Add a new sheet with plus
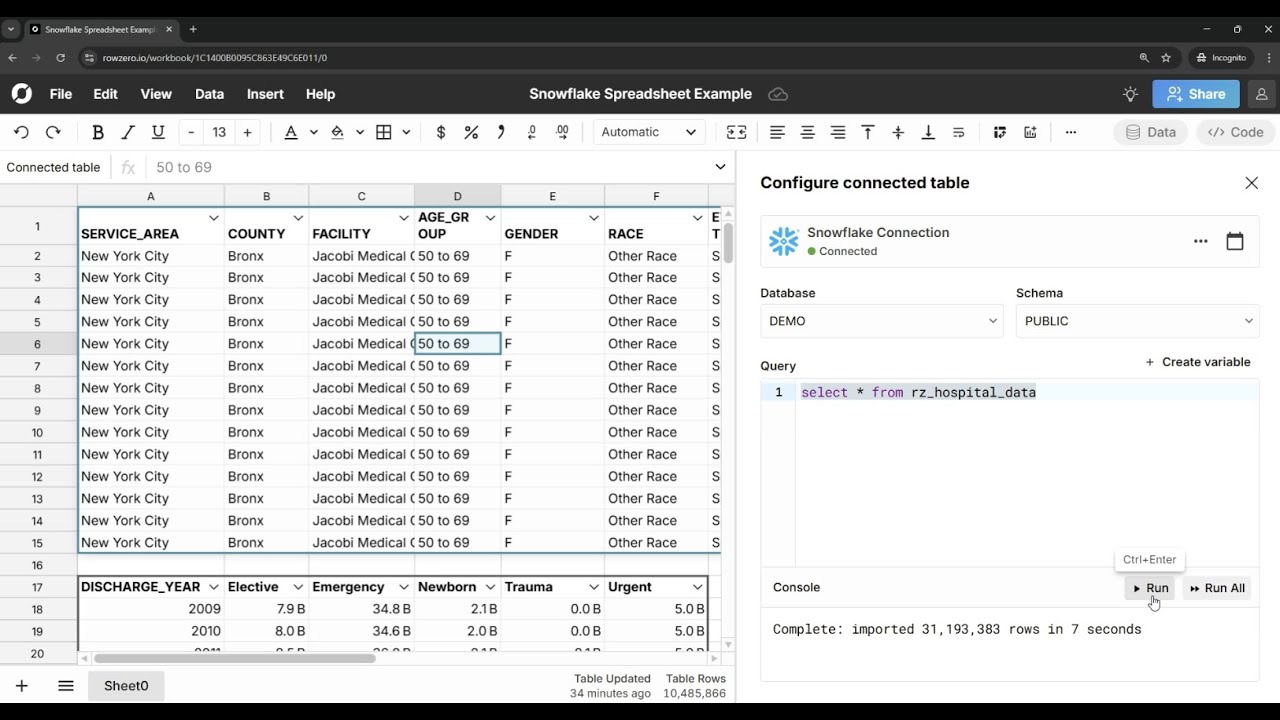This screenshot has width=1280, height=720. coord(21,686)
